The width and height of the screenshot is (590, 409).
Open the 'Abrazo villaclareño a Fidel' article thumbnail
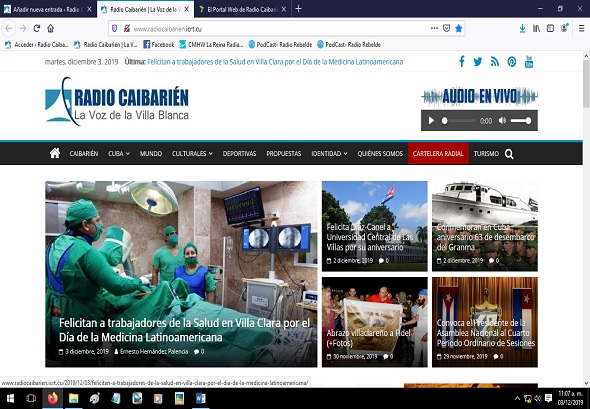(x=374, y=322)
